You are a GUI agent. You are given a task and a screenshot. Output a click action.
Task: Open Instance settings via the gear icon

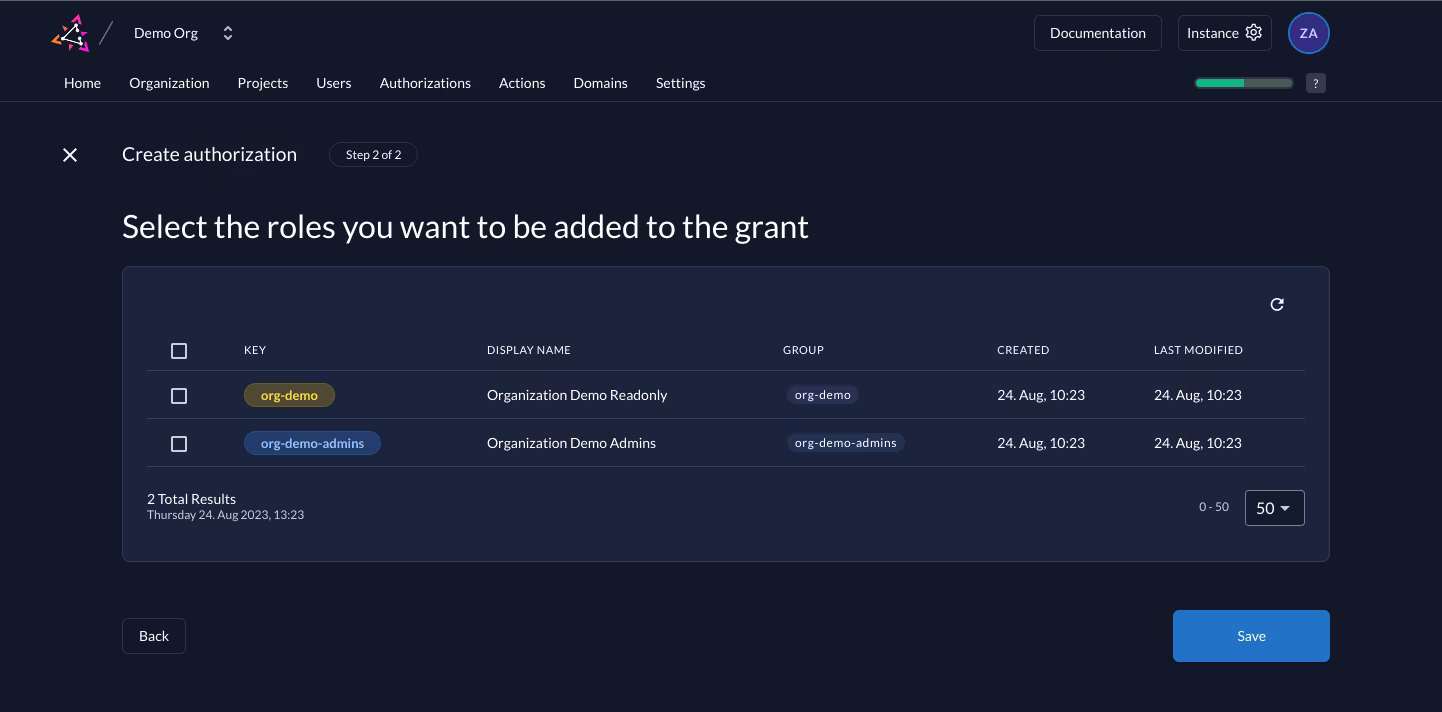coord(1254,32)
